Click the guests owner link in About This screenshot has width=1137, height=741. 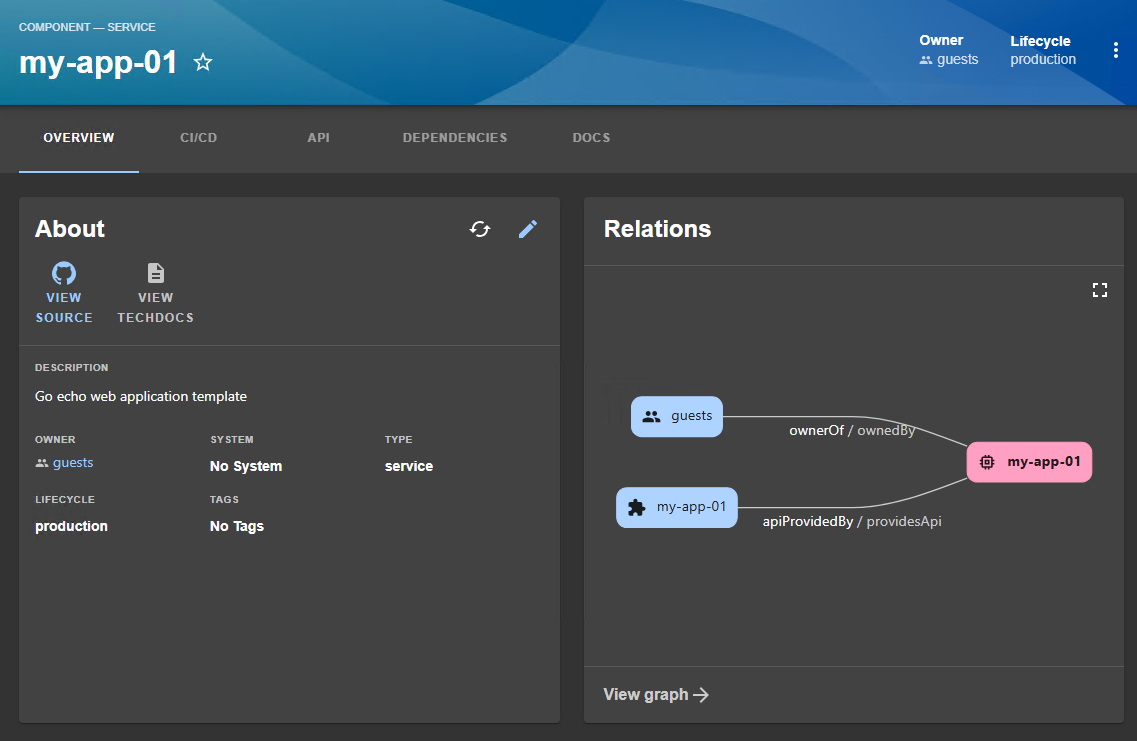coord(72,463)
